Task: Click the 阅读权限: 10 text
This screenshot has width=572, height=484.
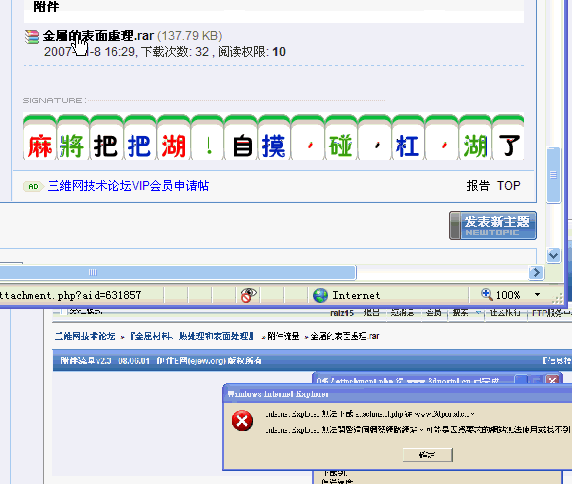Action: point(252,52)
